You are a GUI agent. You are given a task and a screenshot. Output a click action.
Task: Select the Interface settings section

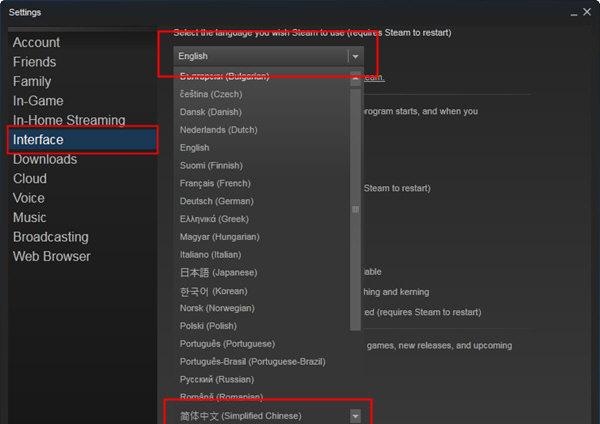coord(82,140)
